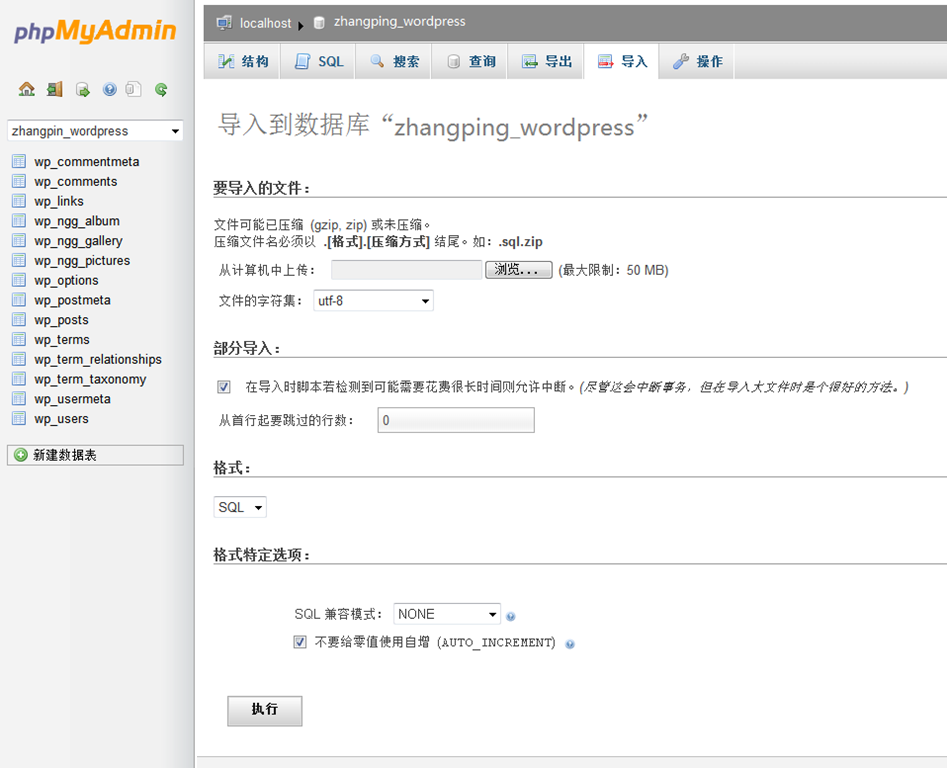This screenshot has width=947, height=768.
Task: Open phpMyAdmin documentation question-mark icon
Action: click(109, 90)
